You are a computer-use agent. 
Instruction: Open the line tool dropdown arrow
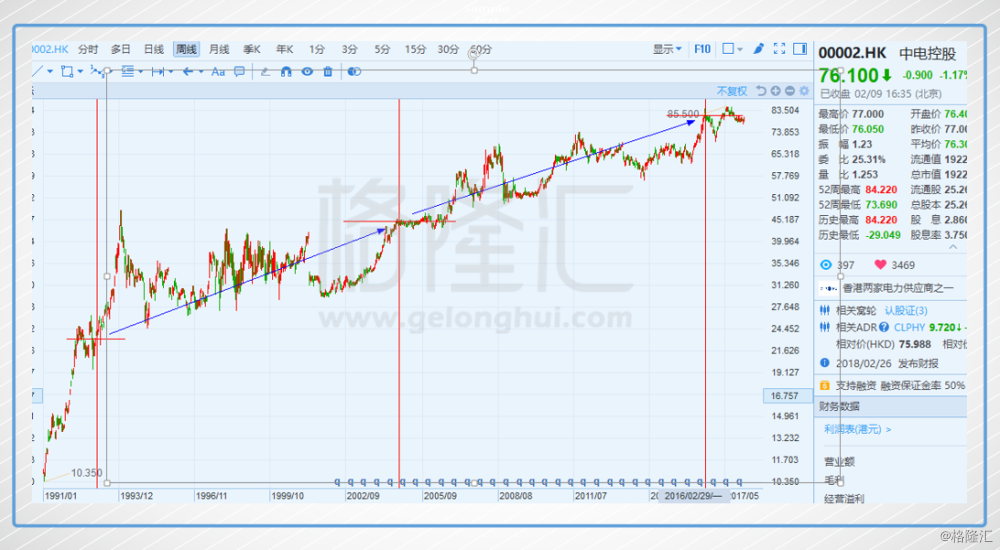(50, 71)
